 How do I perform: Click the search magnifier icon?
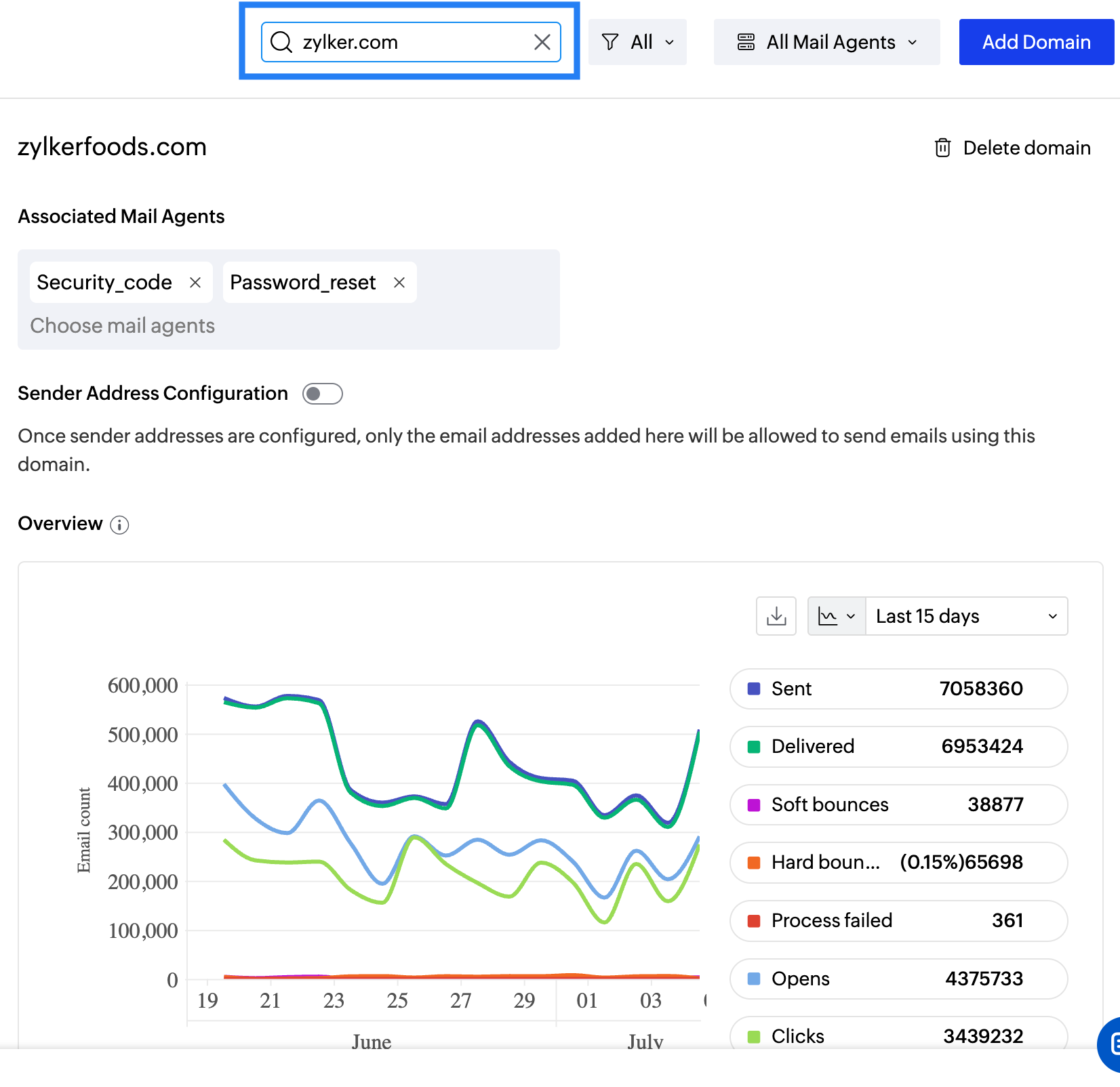[x=281, y=42]
